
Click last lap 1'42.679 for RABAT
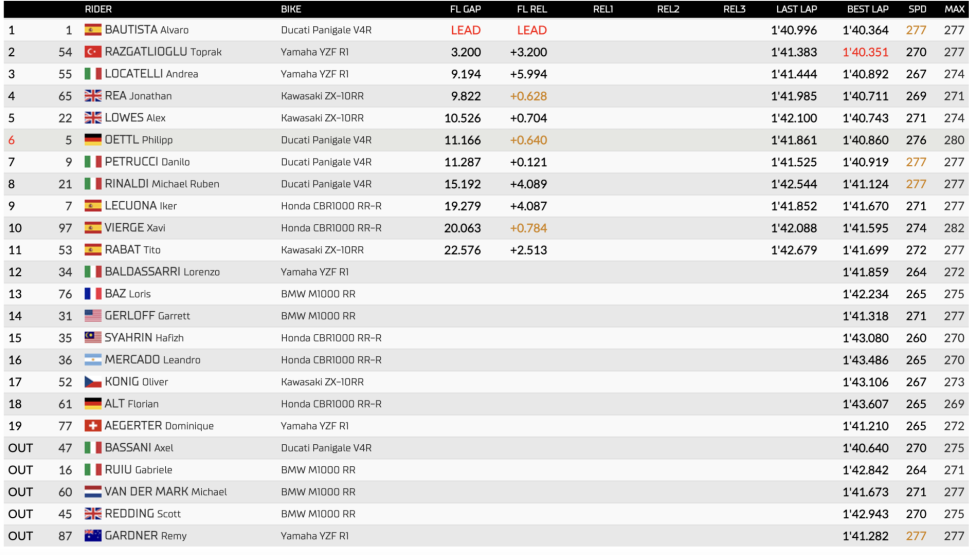794,250
